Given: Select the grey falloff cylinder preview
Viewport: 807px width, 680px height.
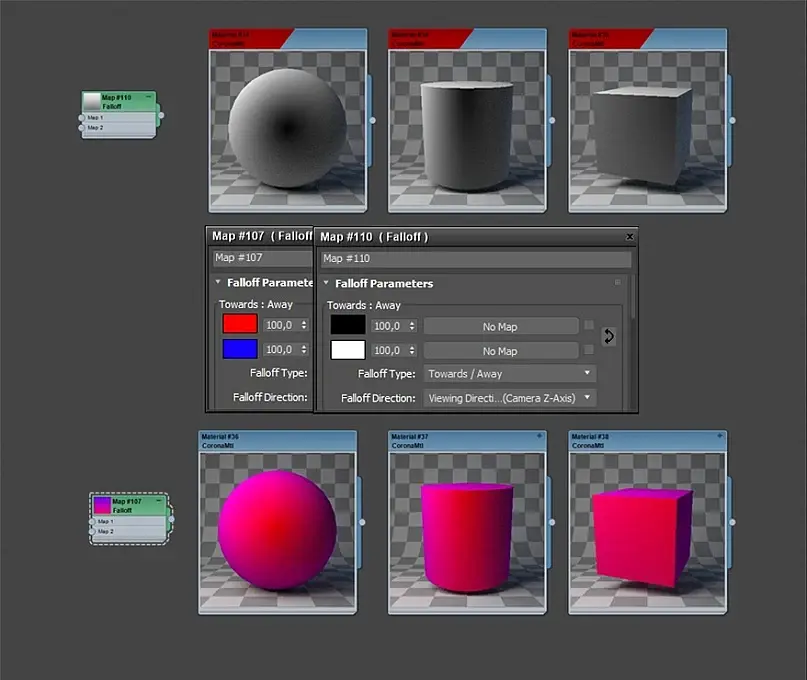Looking at the screenshot, I should tap(467, 129).
